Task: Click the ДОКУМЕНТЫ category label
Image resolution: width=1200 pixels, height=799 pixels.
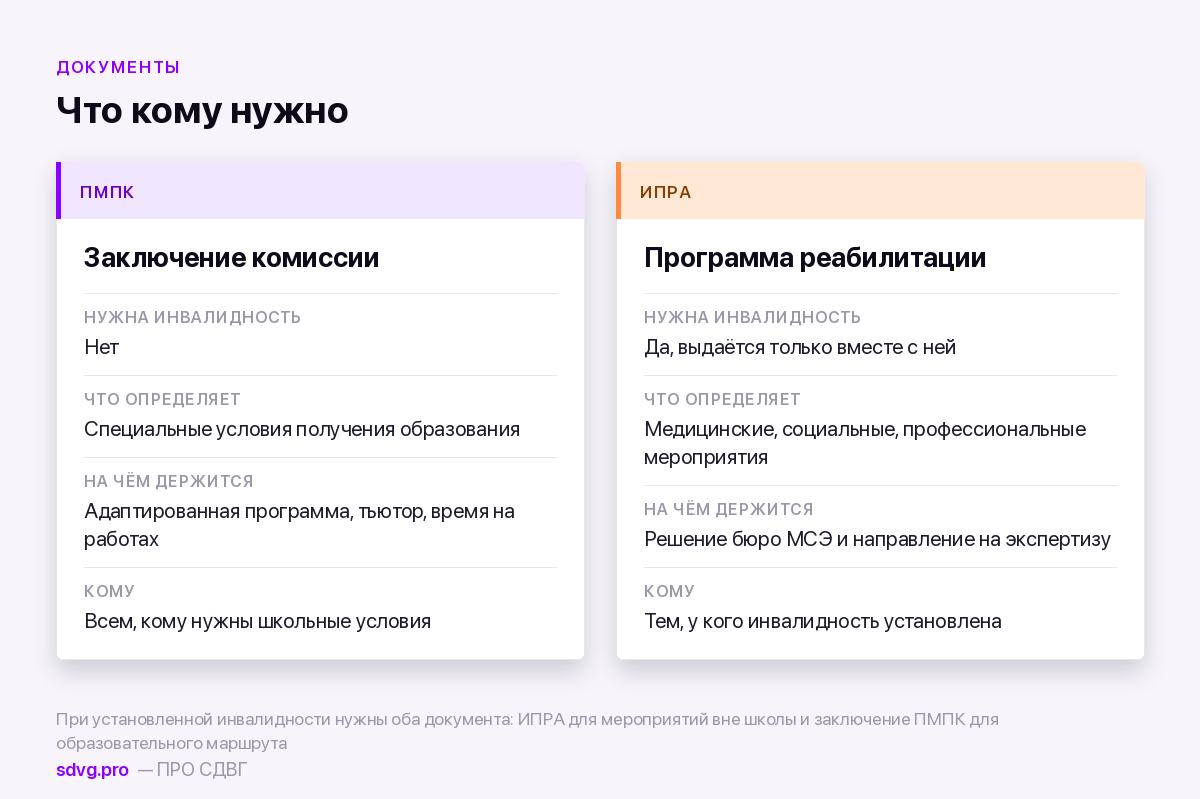Action: click(118, 68)
